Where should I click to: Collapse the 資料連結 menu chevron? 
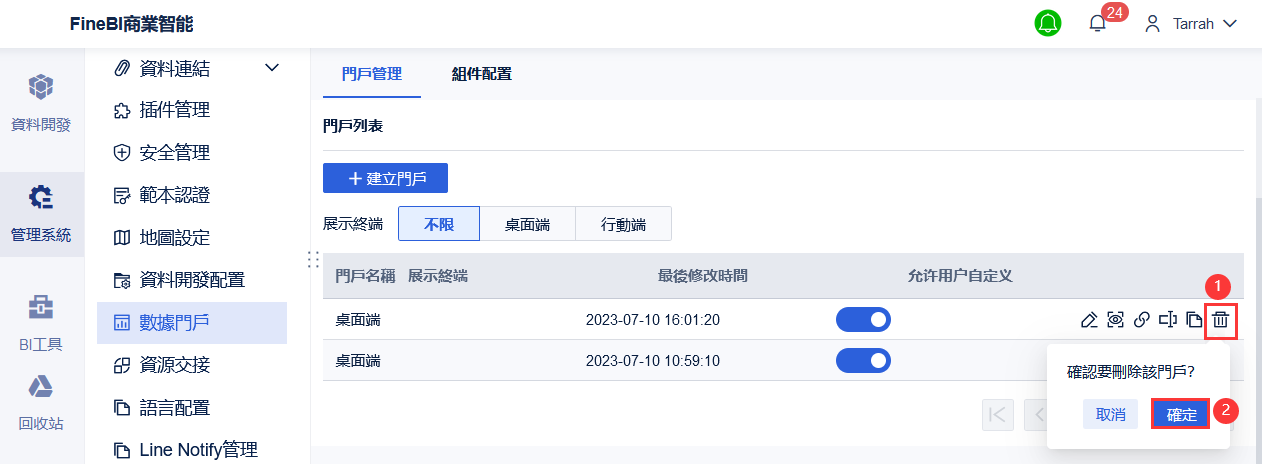(x=272, y=68)
